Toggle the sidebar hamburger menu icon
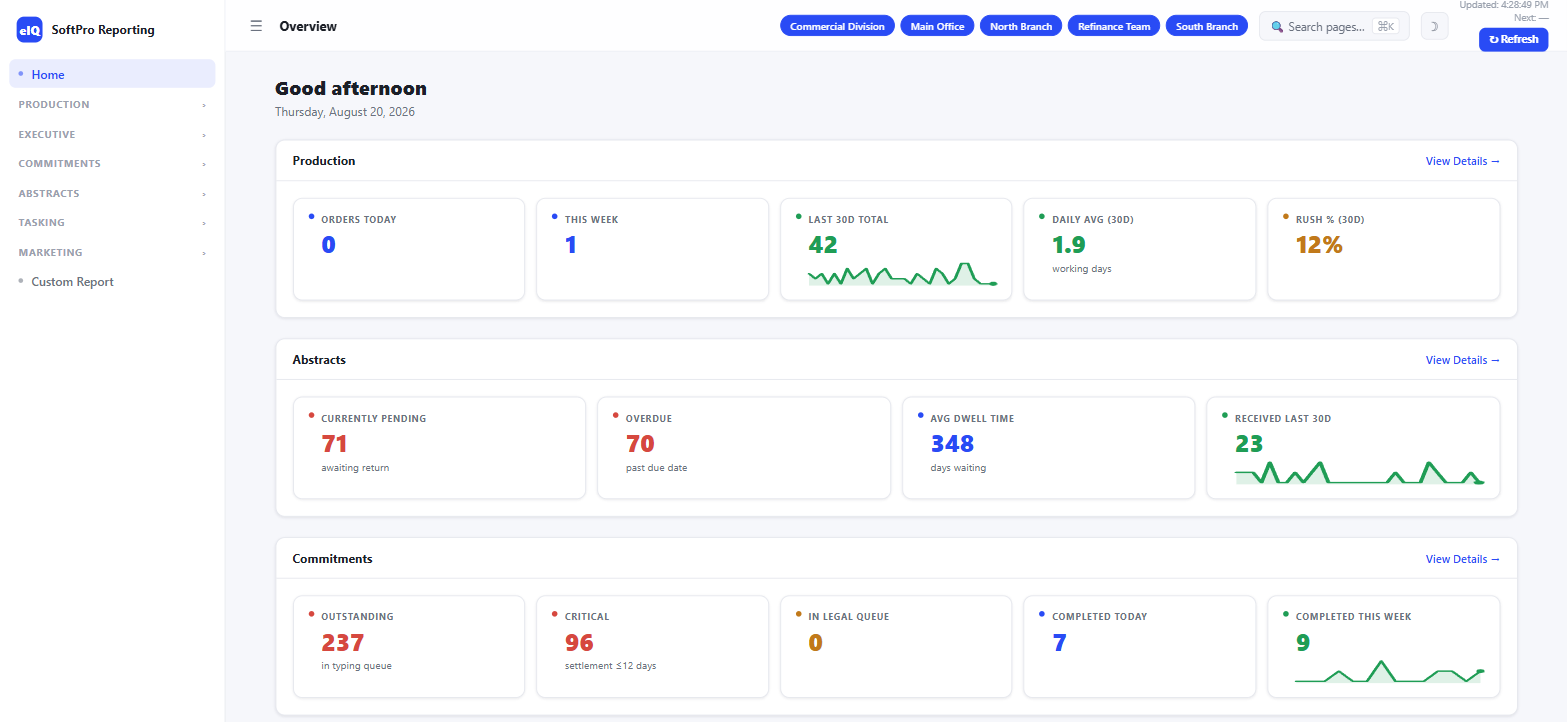 [256, 26]
